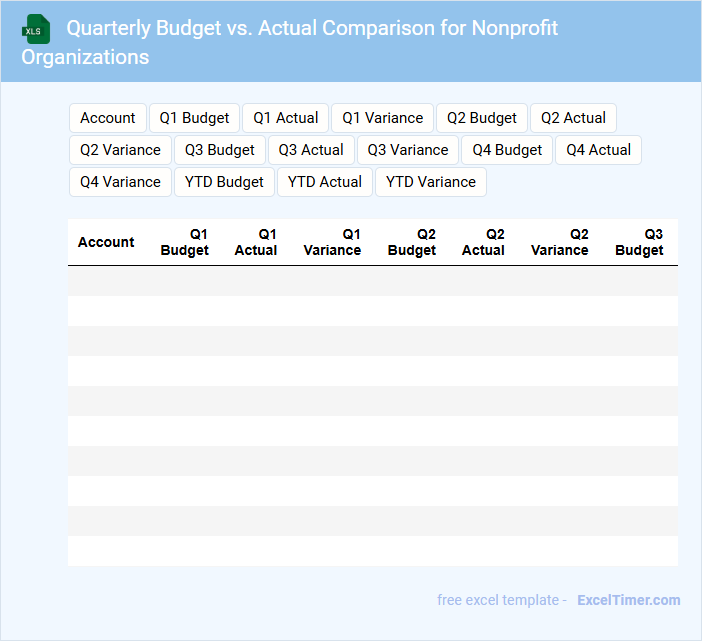The width and height of the screenshot is (702, 641).
Task: Select the Q3 Budget table column header
Action: (639, 242)
